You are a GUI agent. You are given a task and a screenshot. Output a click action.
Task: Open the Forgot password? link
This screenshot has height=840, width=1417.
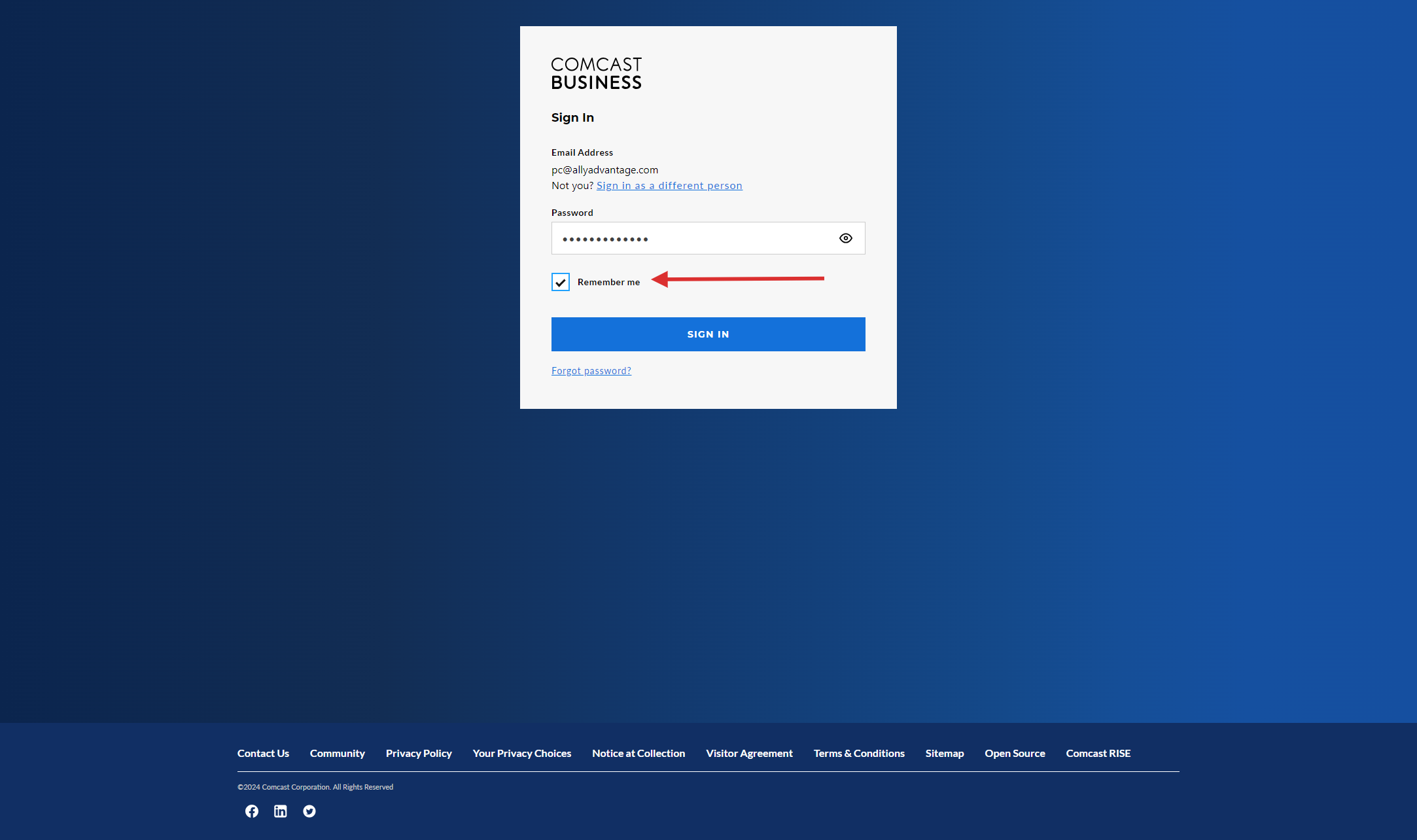591,371
